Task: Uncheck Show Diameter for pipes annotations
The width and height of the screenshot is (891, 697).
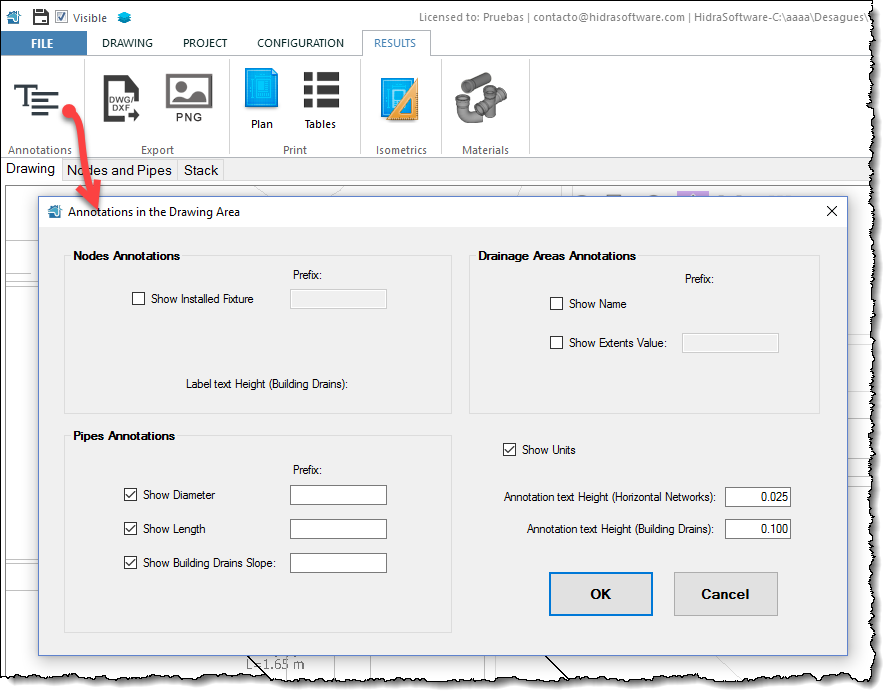Action: (x=130, y=494)
